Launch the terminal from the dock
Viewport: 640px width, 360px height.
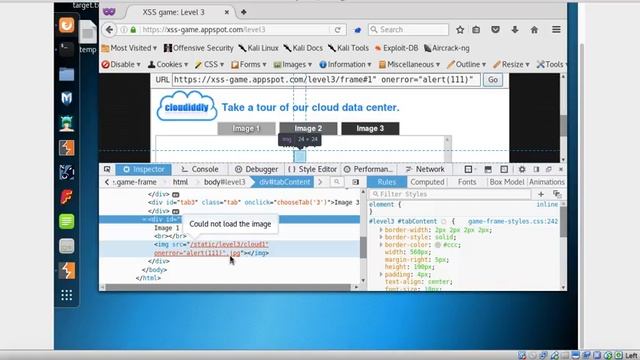click(67, 49)
